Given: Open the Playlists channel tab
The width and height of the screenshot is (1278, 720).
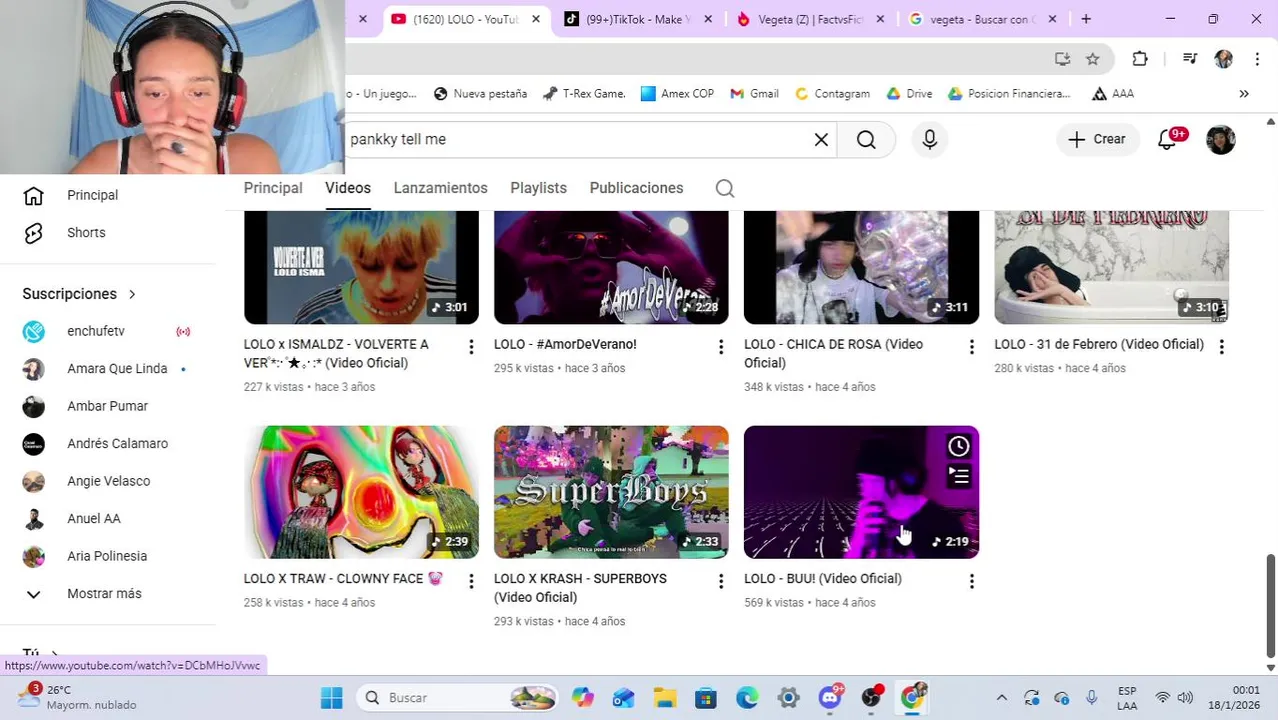Looking at the screenshot, I should pos(538,188).
